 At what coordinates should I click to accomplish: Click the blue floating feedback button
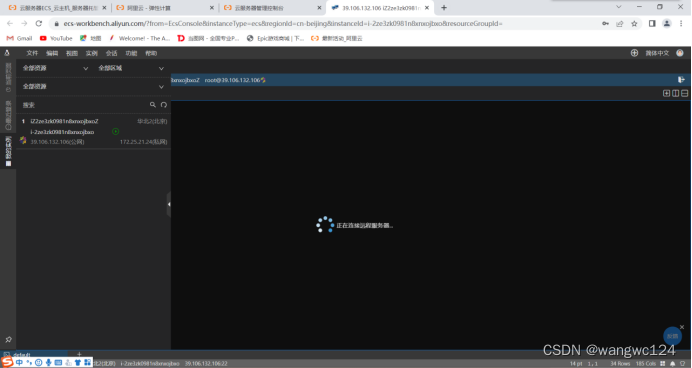[x=672, y=336]
